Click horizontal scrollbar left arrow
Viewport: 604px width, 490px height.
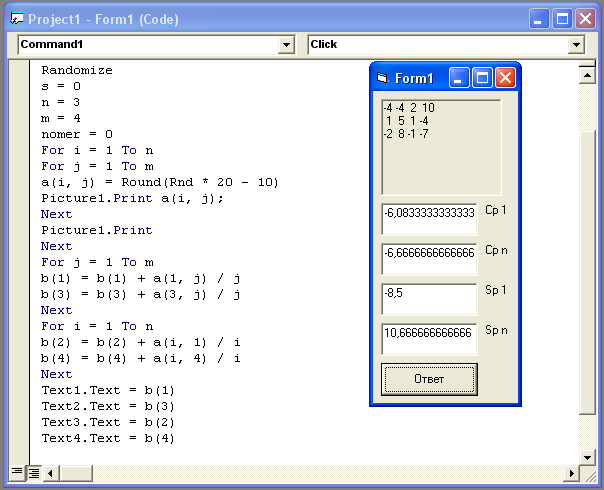[x=50, y=473]
